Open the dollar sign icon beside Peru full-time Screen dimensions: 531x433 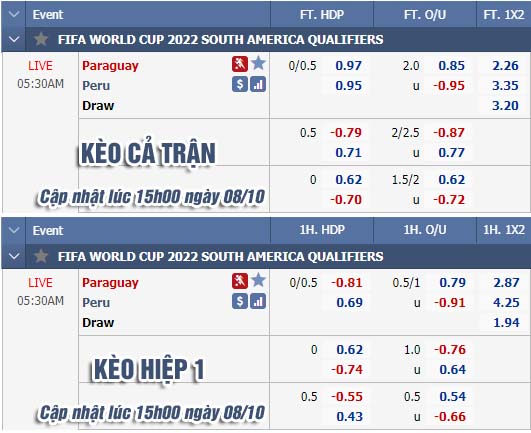(x=240, y=84)
